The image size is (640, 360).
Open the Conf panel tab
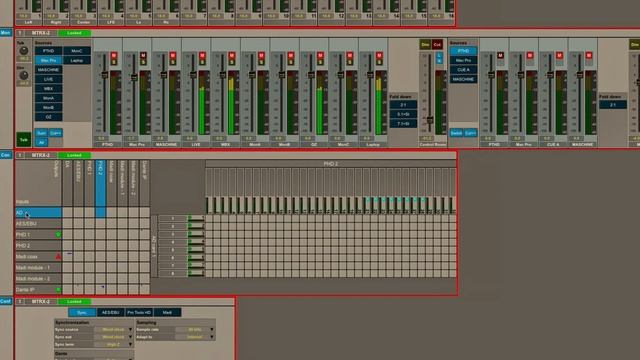point(6,301)
